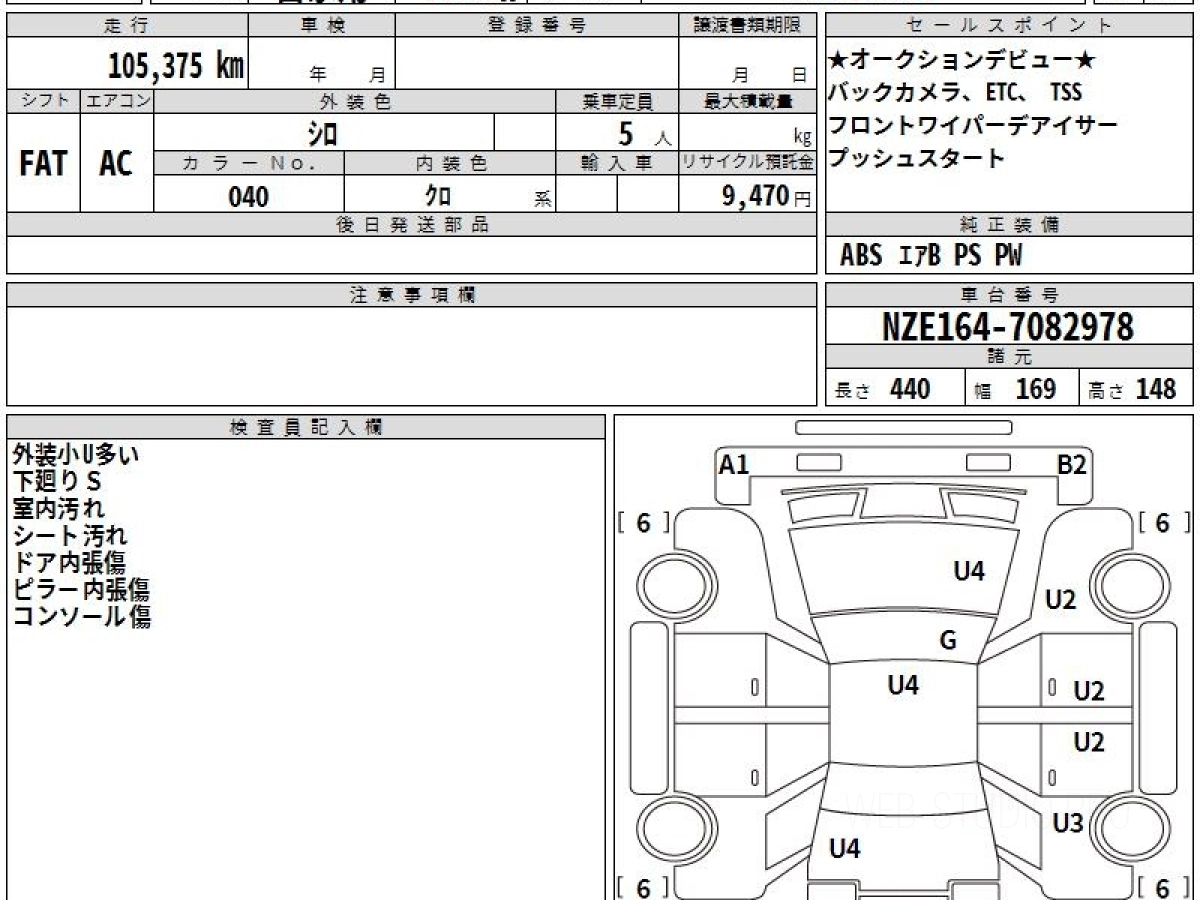Click the 後日発送部品 header bar
This screenshot has height=900, width=1200.
click(412, 225)
